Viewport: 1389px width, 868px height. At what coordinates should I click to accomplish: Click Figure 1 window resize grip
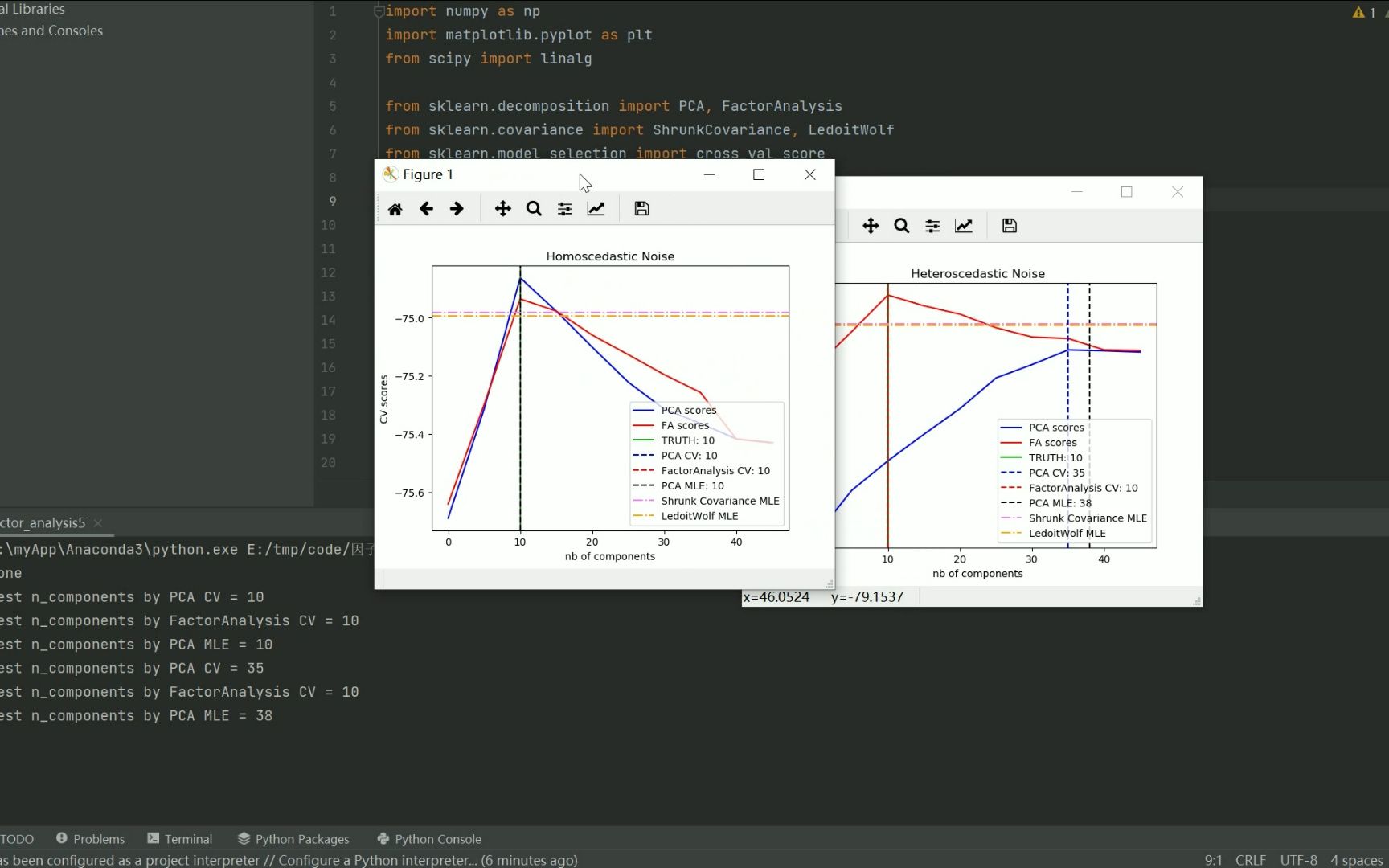[829, 583]
